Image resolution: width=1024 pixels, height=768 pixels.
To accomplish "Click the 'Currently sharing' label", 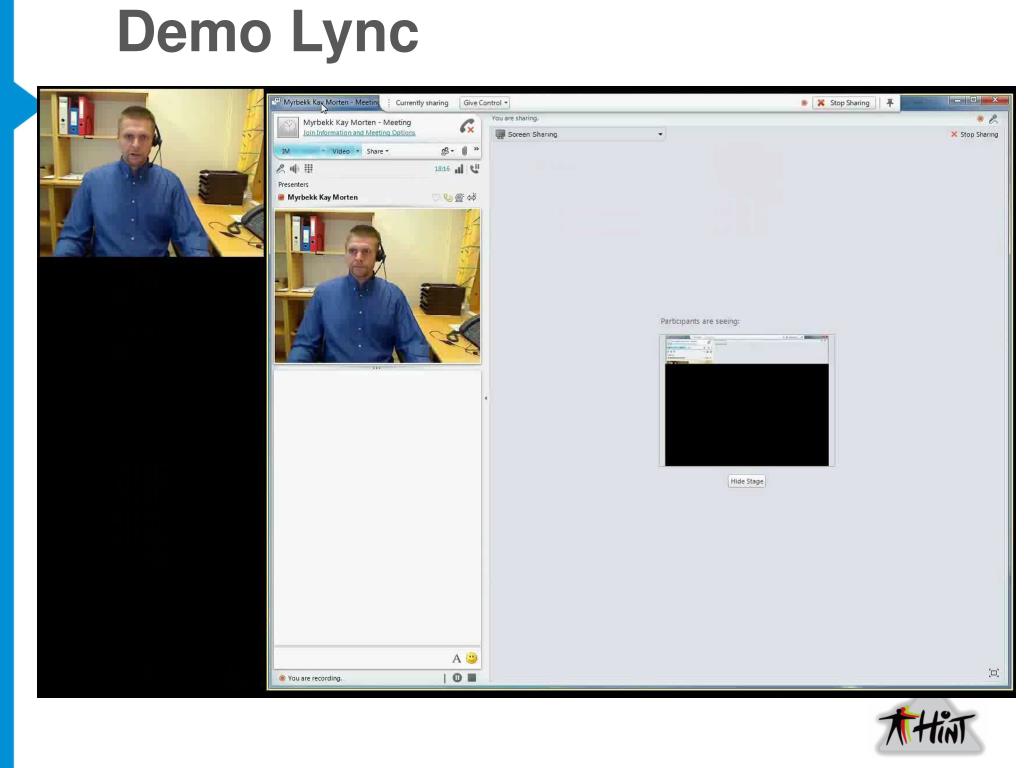I will [422, 103].
